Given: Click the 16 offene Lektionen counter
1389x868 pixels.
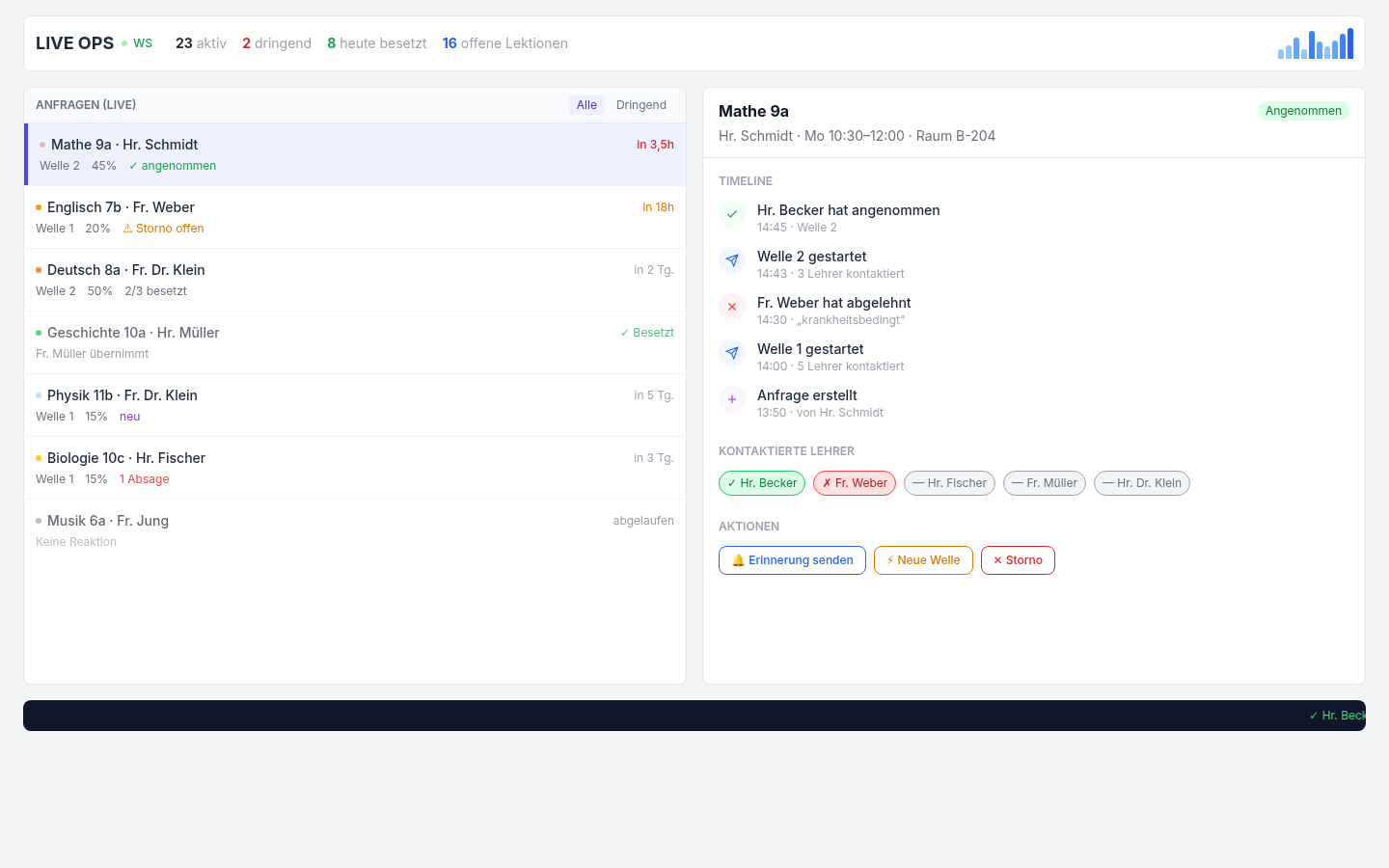Looking at the screenshot, I should pos(505,43).
